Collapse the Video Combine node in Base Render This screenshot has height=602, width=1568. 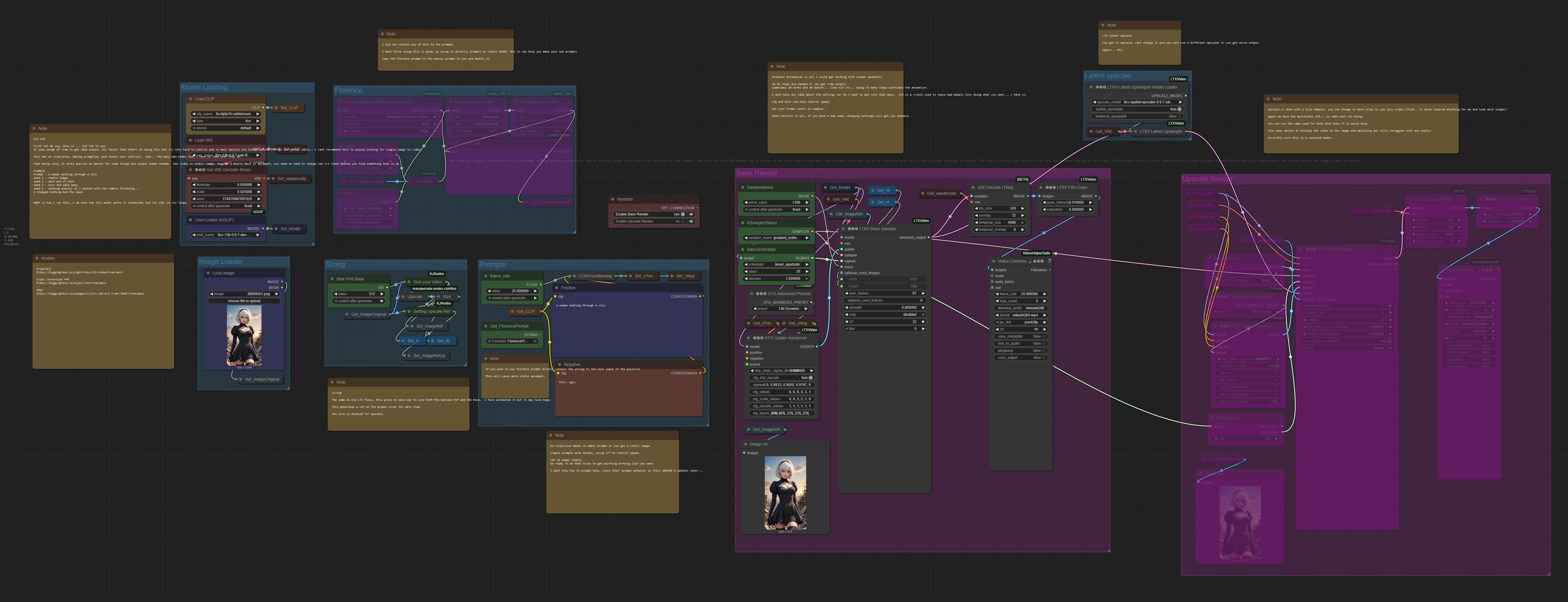pos(993,261)
